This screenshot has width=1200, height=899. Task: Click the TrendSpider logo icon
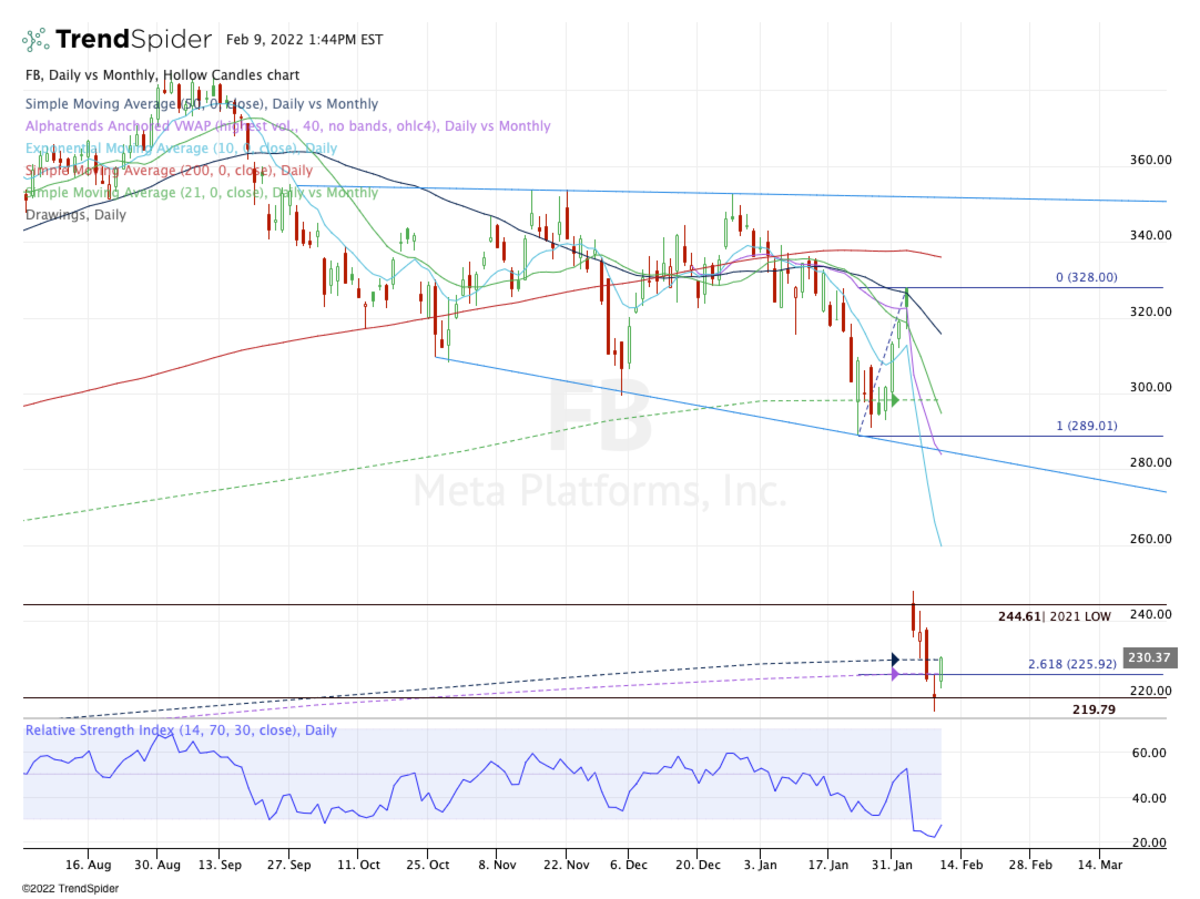click(x=36, y=40)
